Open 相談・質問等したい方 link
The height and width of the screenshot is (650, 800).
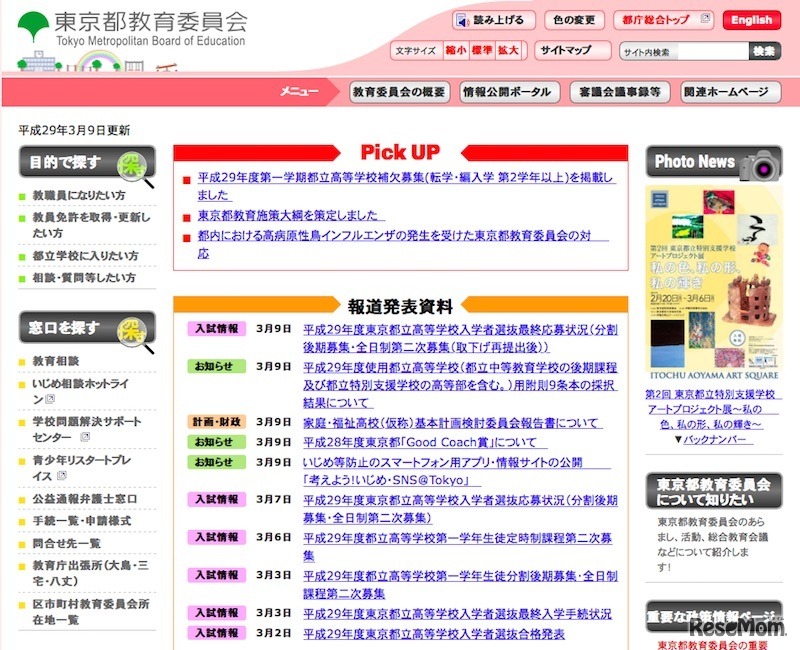[x=84, y=278]
